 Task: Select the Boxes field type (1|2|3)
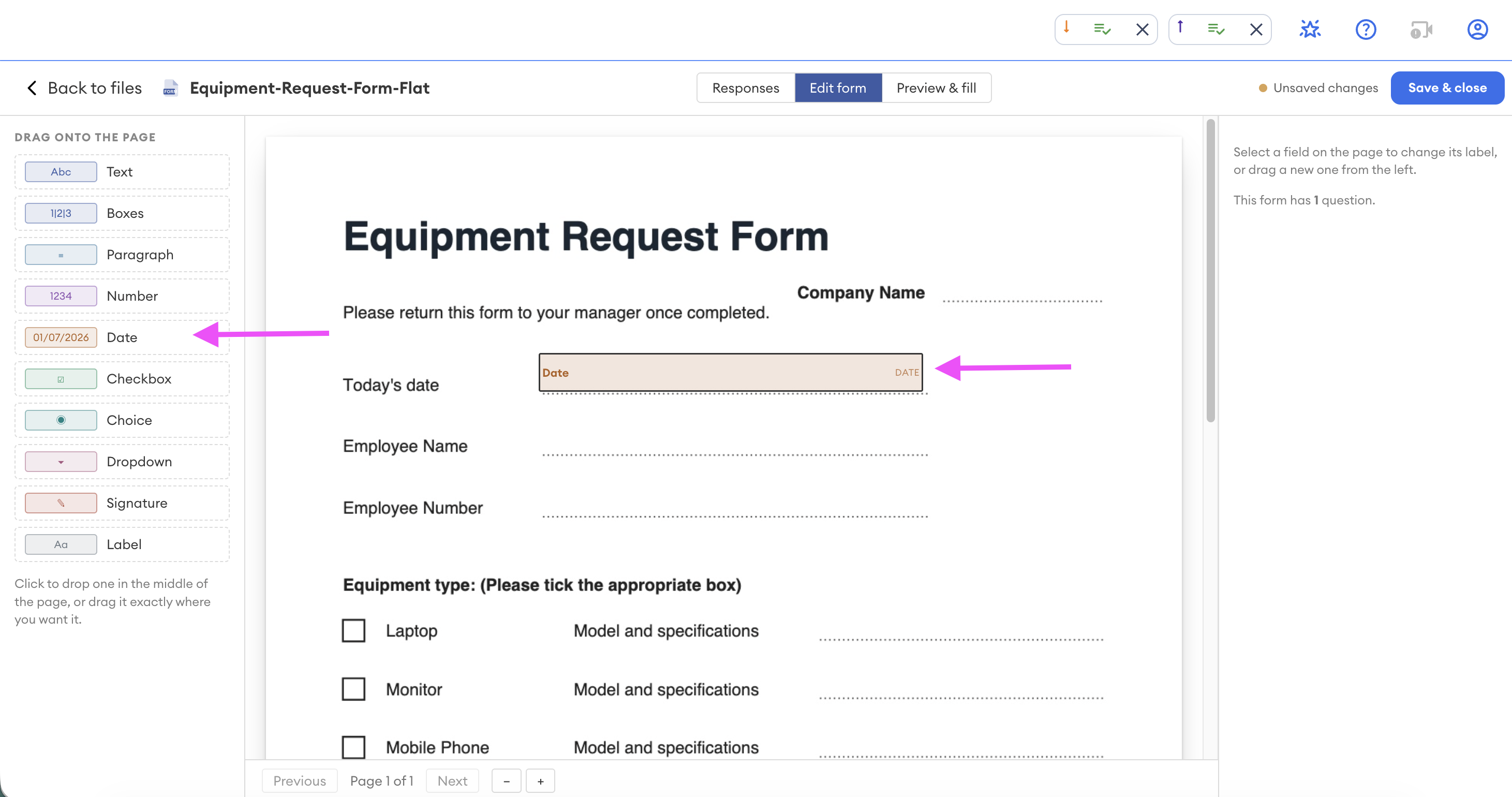coord(122,213)
